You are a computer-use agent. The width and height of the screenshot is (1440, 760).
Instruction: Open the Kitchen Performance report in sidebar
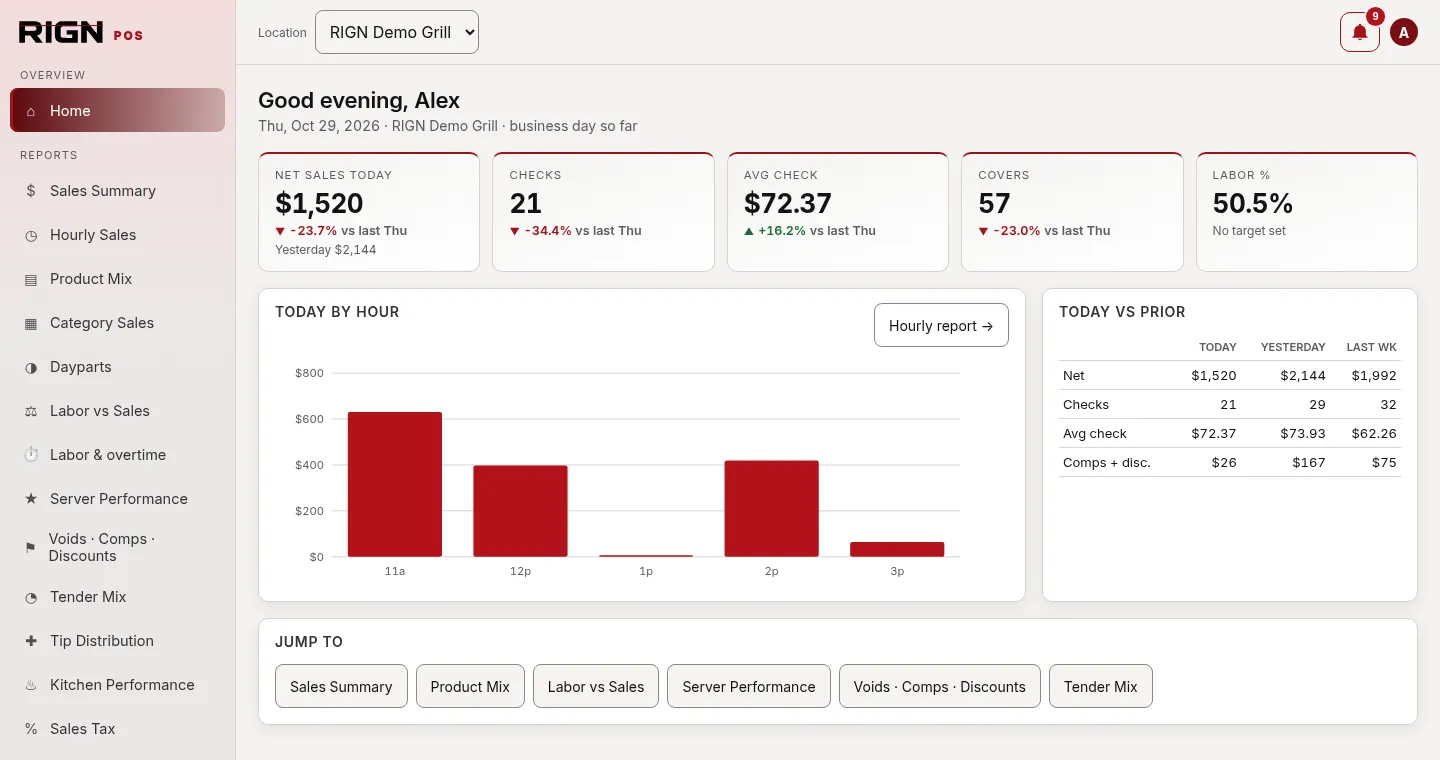(117, 685)
